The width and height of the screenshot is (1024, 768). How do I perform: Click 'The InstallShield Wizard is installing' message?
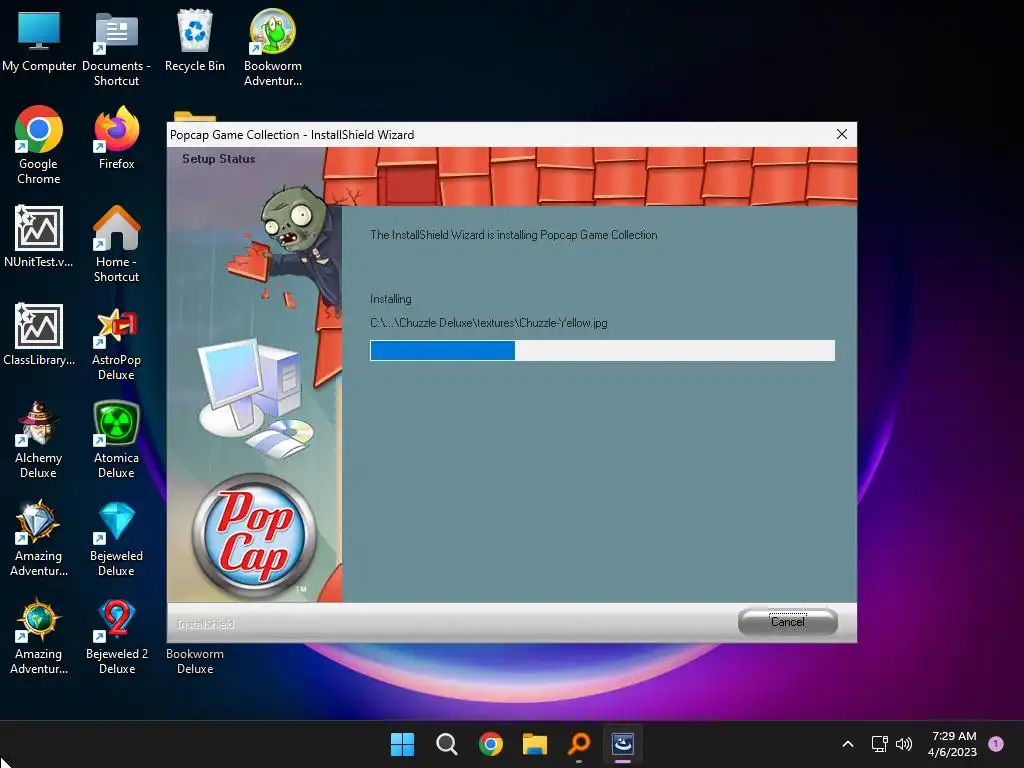513,234
